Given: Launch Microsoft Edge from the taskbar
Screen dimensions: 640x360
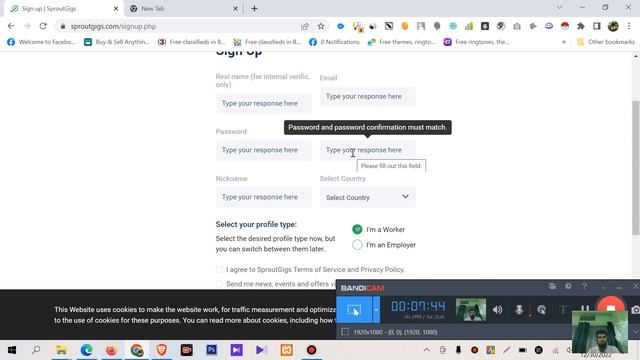Looking at the screenshot, I should click(87, 350).
